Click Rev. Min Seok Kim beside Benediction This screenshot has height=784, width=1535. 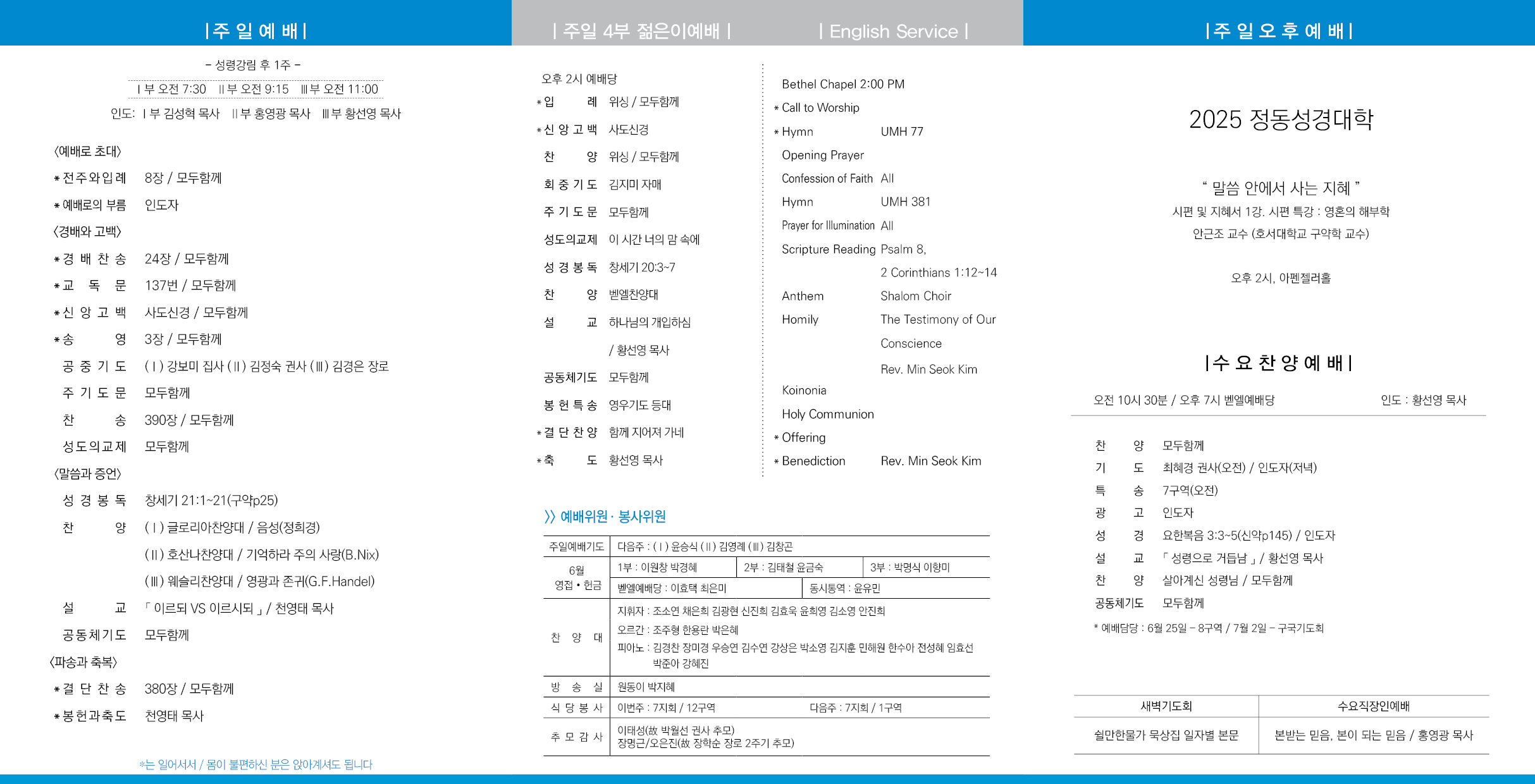930,461
